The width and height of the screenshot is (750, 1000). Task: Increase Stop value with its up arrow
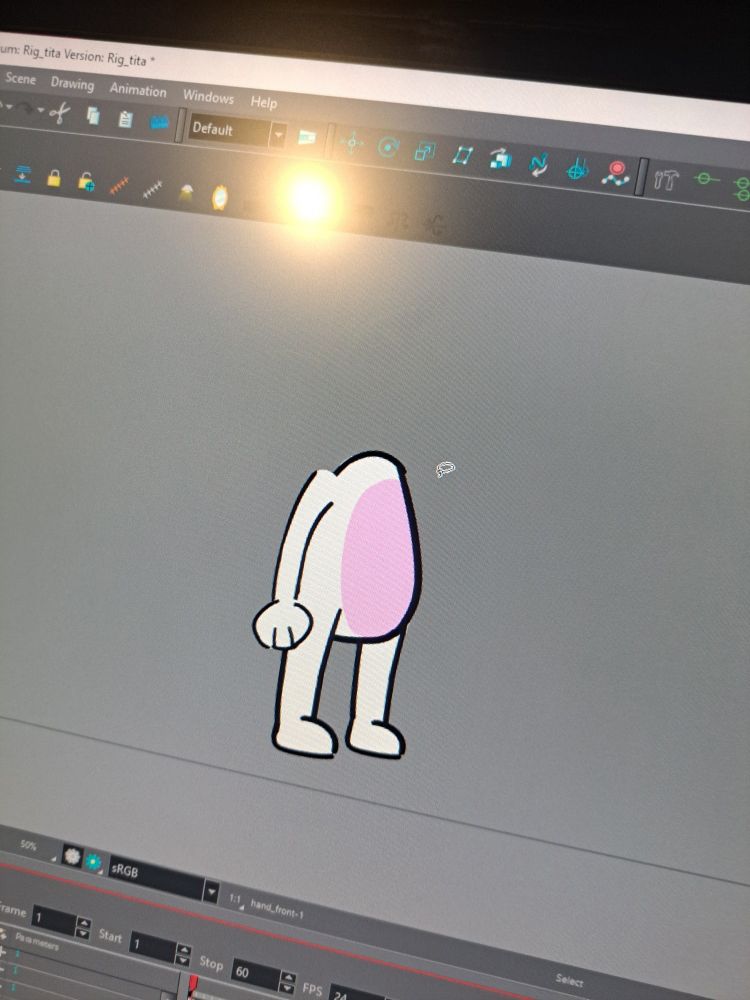(288, 978)
